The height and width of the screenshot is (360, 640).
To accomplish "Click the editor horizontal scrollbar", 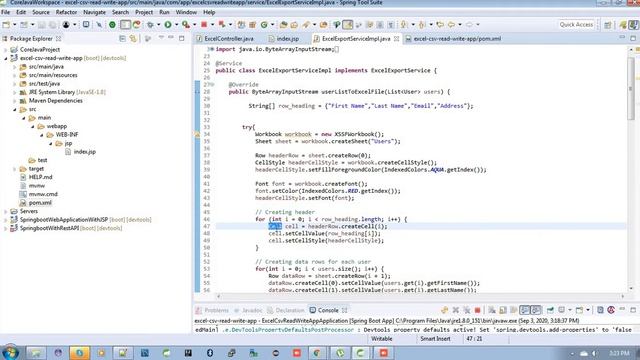I will [x=421, y=297].
